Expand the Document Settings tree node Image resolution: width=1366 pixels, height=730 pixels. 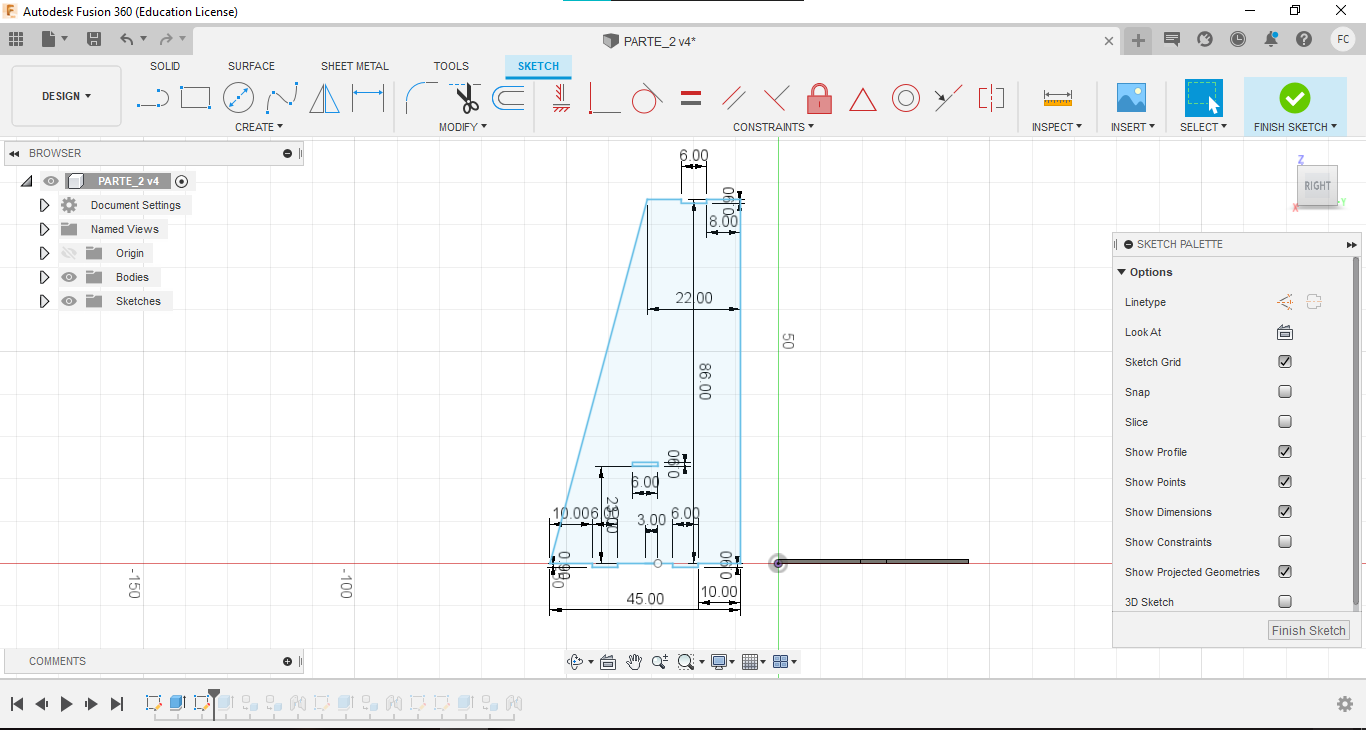[44, 205]
